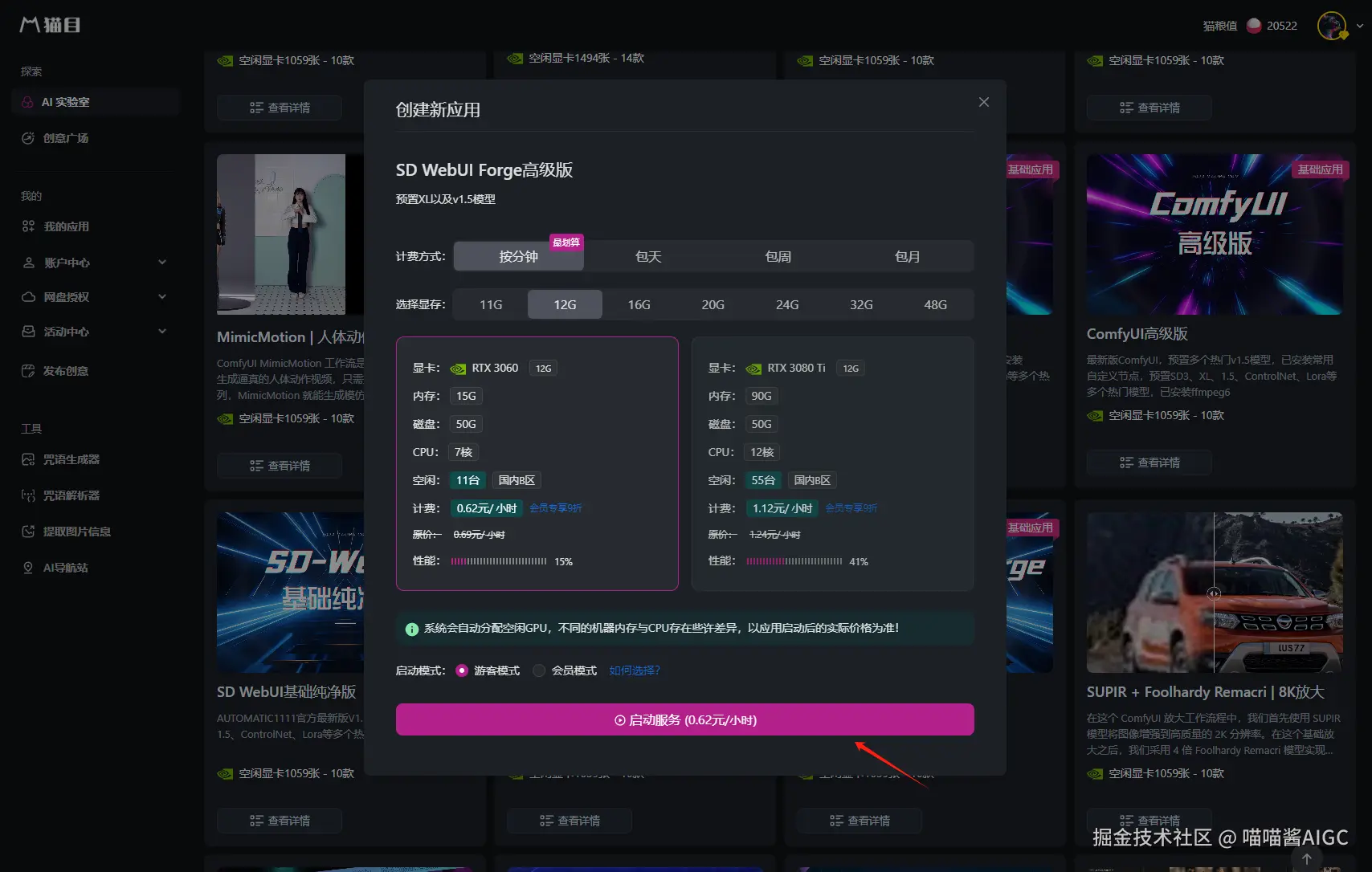
Task: Open the SD-WebUI基础纯净版 thumbnail
Action: tap(291, 593)
